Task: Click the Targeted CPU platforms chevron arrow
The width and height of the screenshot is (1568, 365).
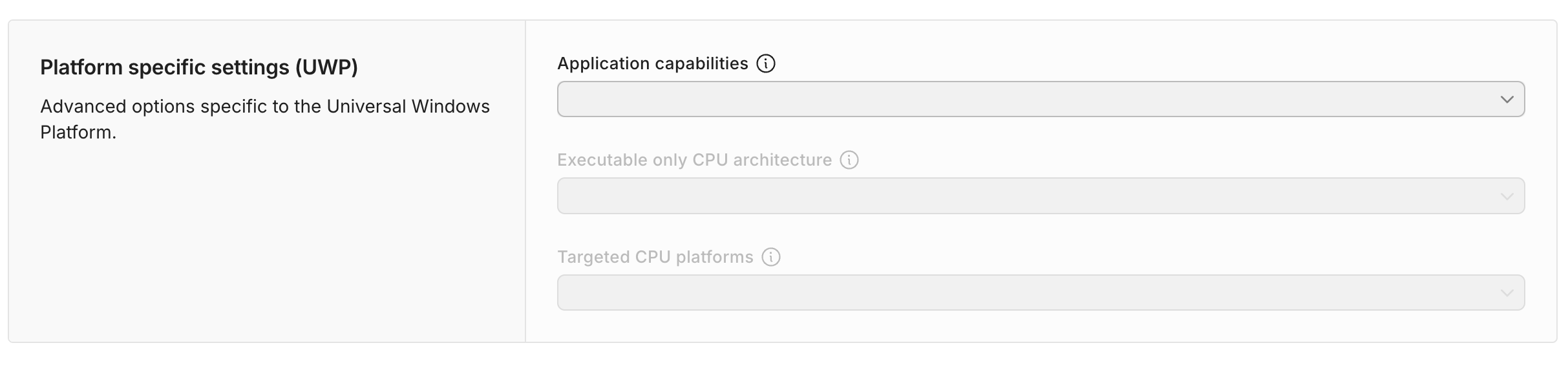Action: [x=1507, y=293]
